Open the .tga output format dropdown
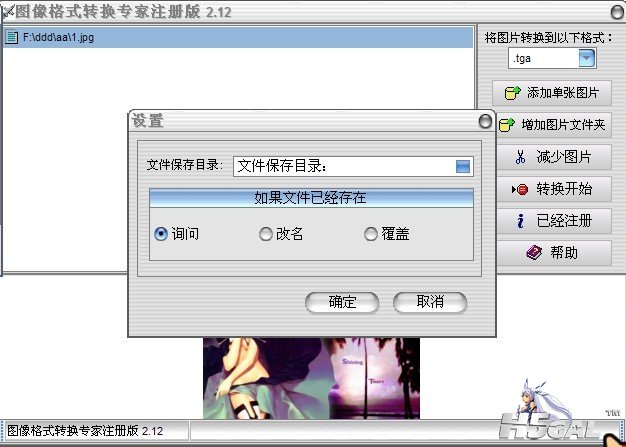The image size is (626, 447). click(x=586, y=59)
